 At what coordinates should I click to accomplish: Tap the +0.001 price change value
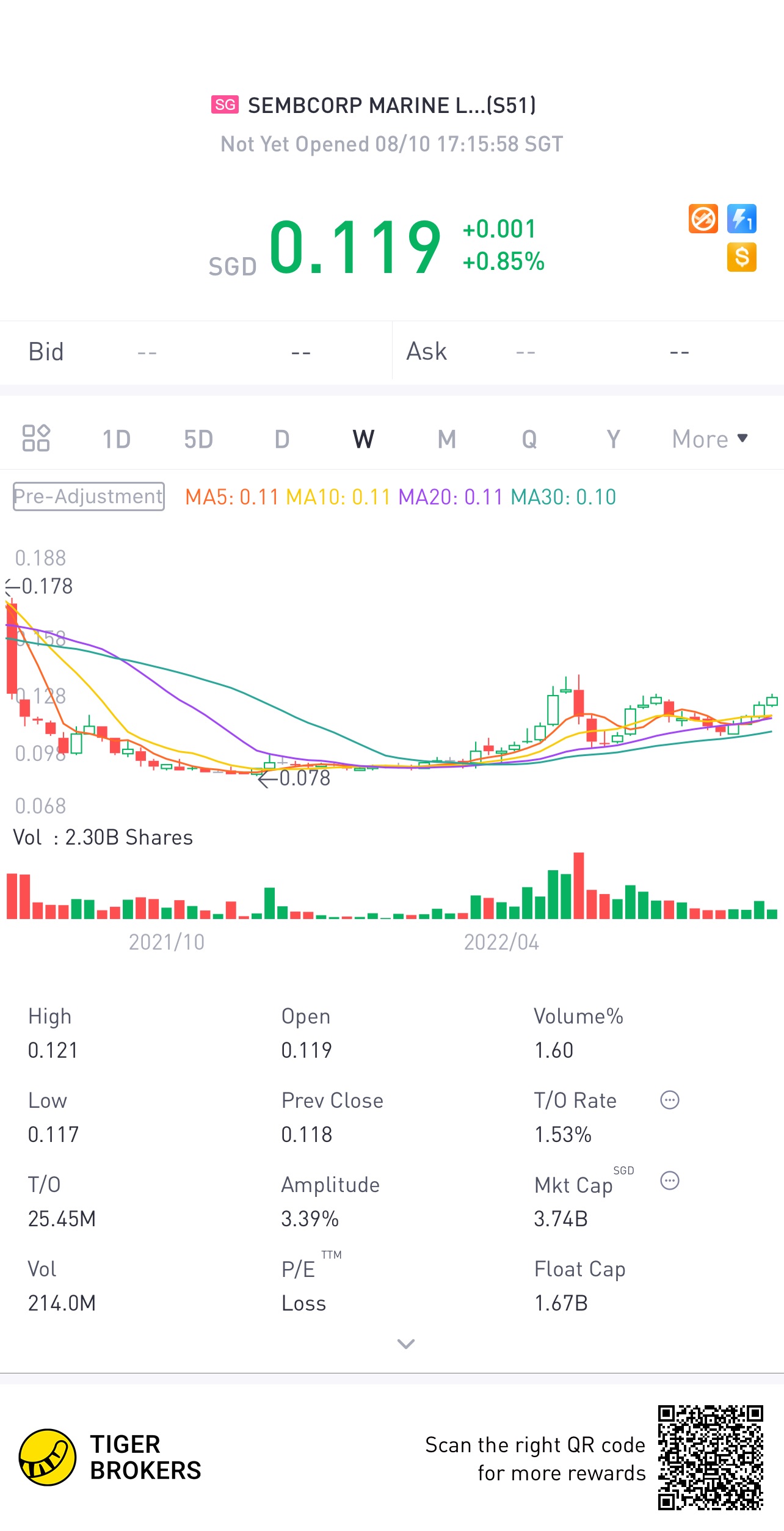pyautogui.click(x=499, y=229)
